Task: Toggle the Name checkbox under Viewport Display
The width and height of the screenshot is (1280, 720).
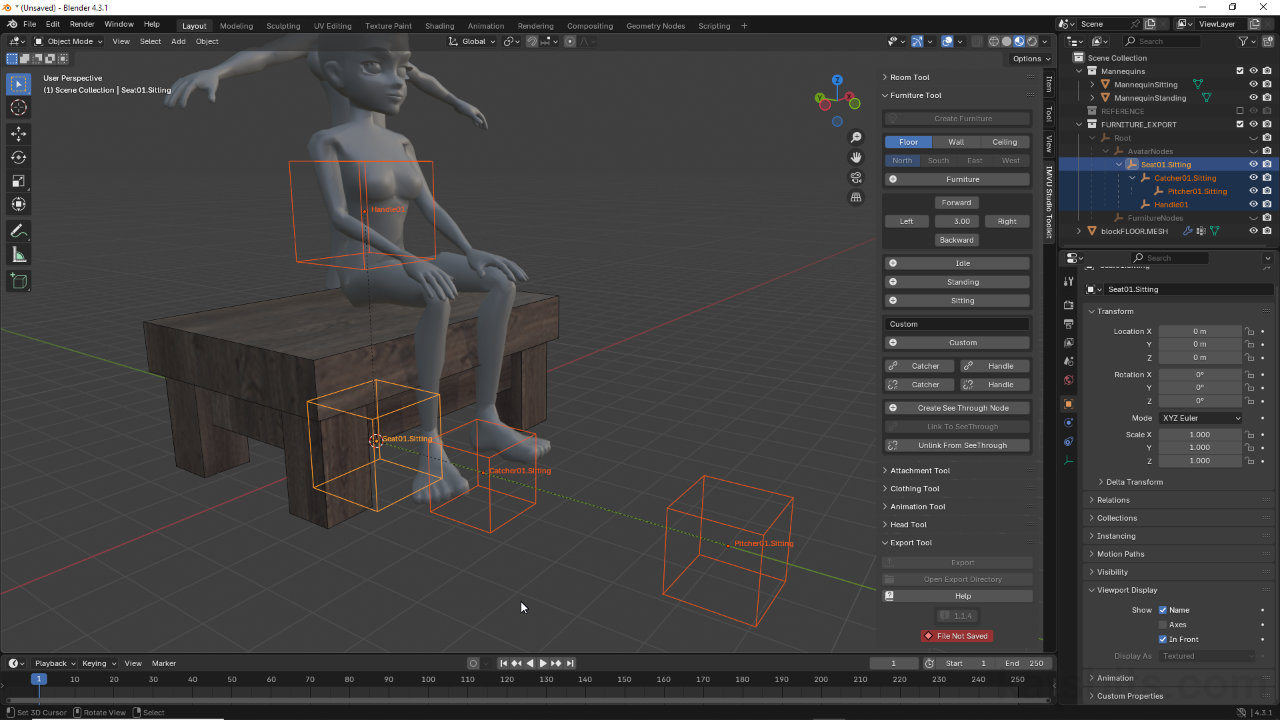Action: click(1163, 610)
